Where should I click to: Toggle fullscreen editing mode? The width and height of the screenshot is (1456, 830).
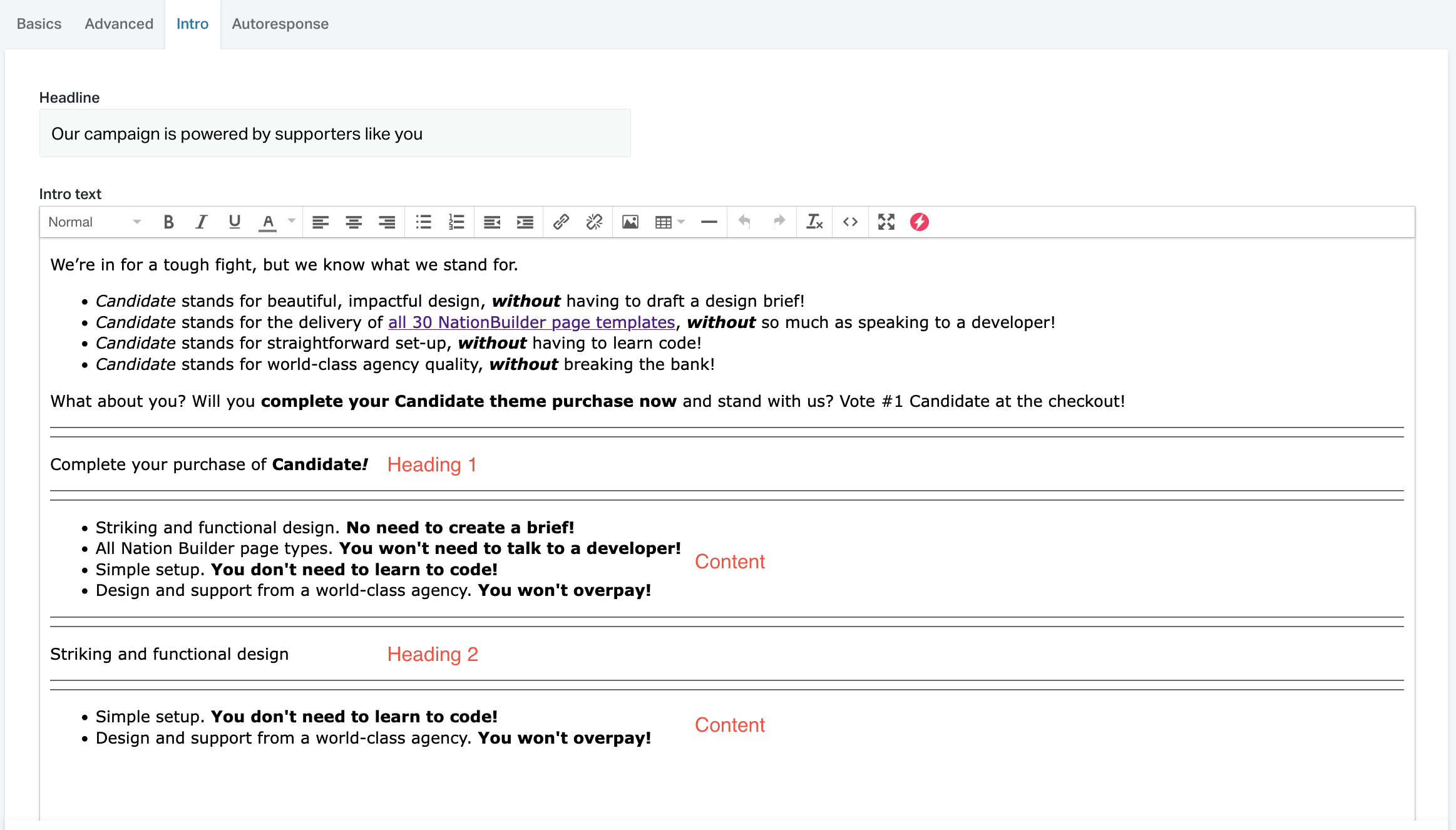coord(886,222)
